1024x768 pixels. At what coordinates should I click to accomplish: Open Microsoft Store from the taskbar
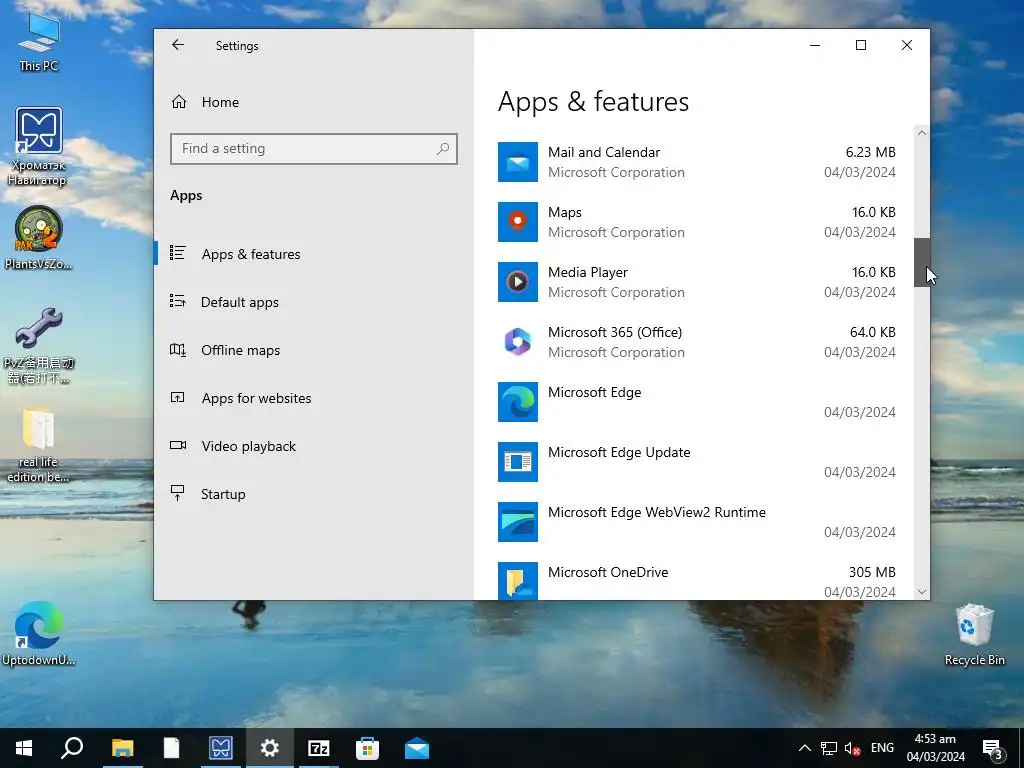click(x=367, y=748)
